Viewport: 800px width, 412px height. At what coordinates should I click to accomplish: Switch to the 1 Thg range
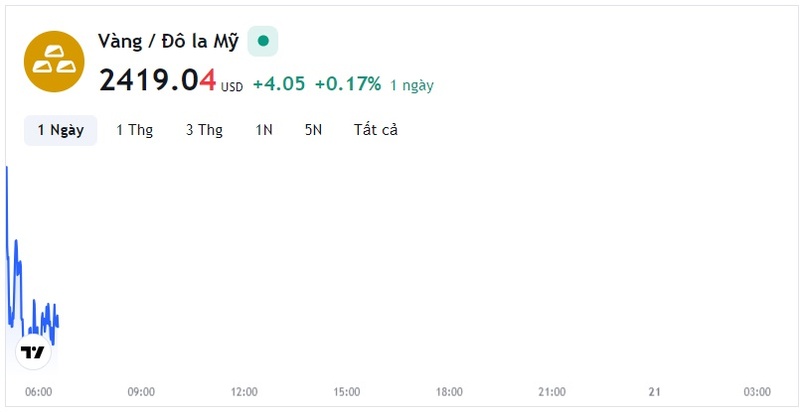coord(135,131)
